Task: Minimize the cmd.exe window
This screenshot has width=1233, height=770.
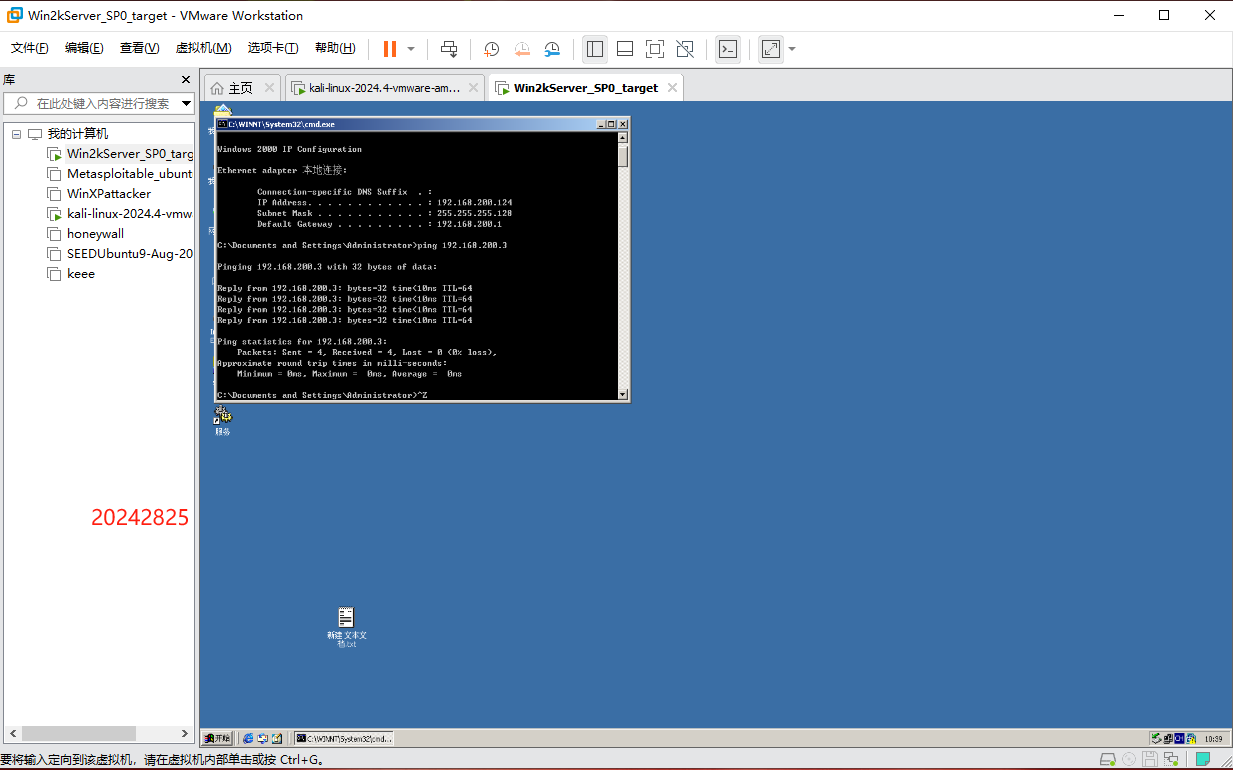Action: click(x=601, y=124)
